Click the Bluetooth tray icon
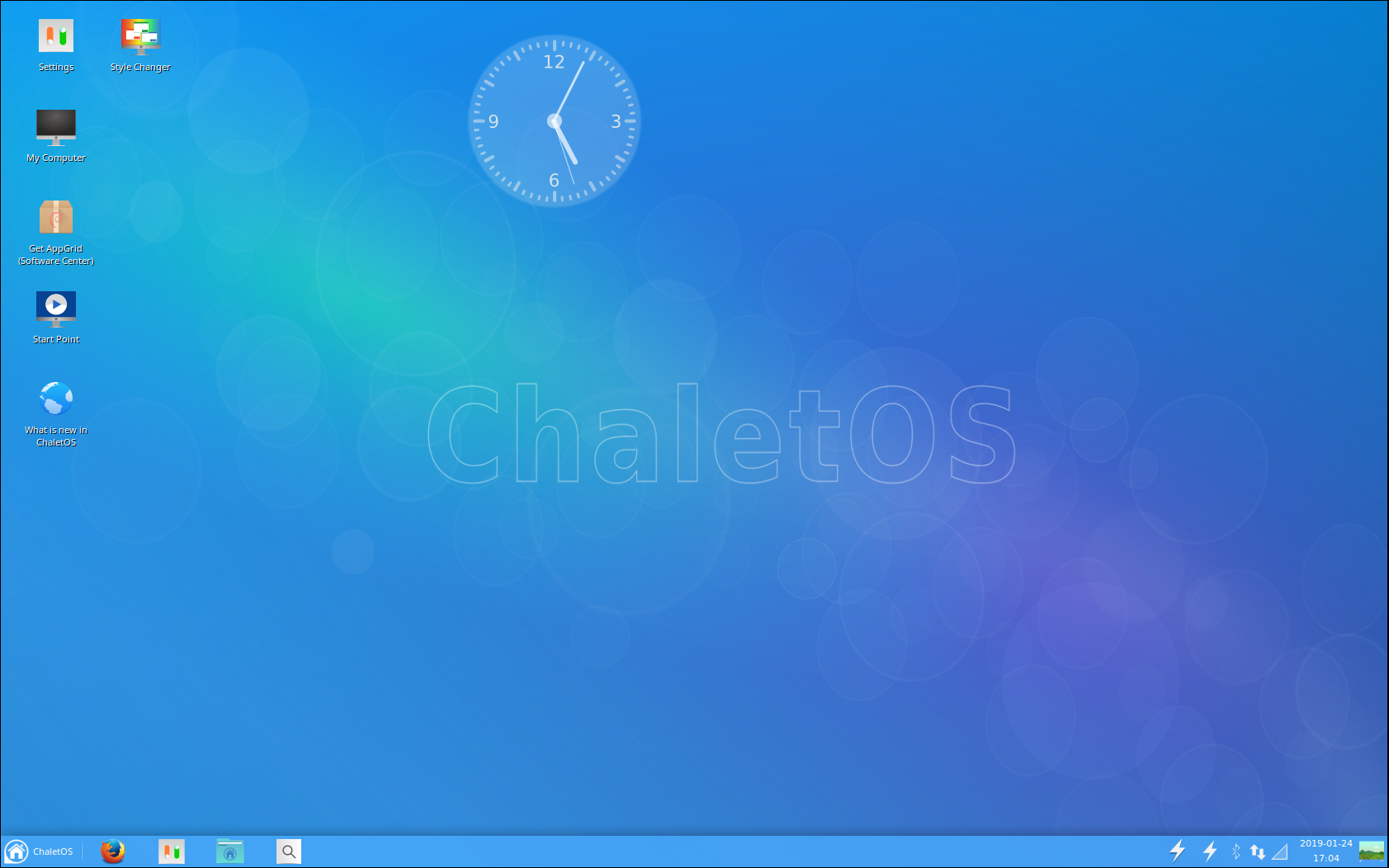This screenshot has height=868, width=1389. click(x=1235, y=851)
